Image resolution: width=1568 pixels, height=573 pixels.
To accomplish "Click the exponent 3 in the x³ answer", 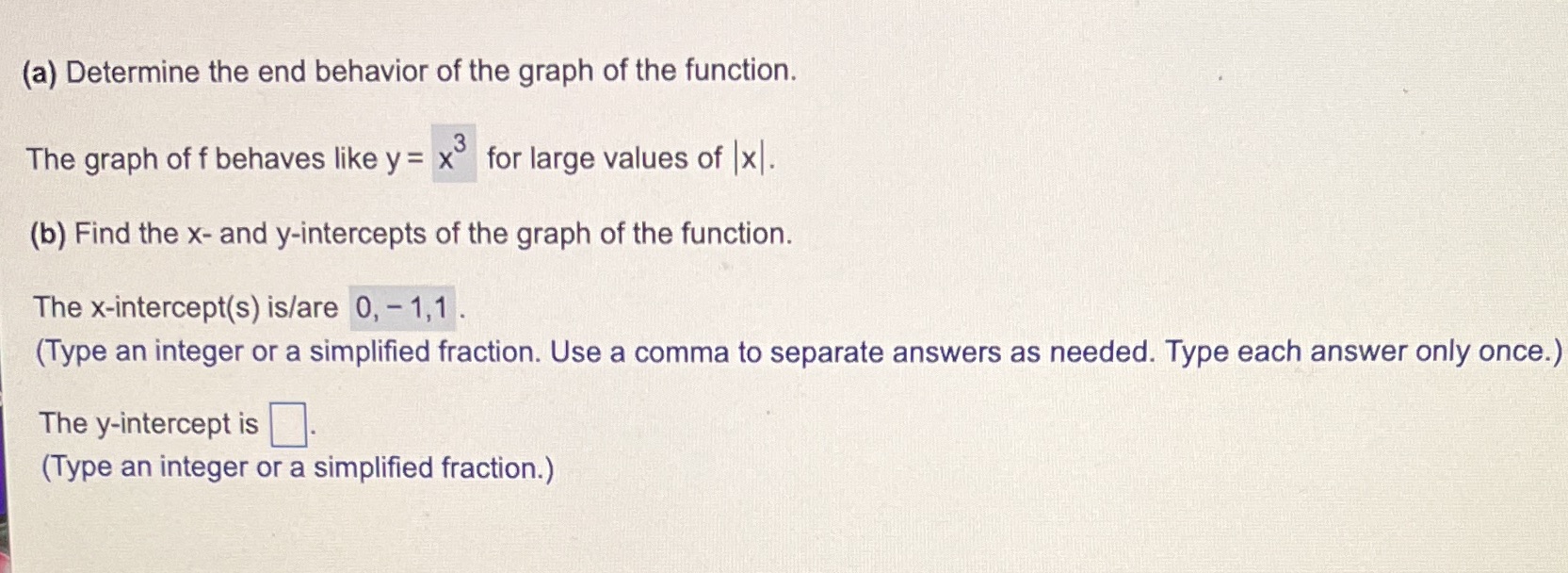I will pyautogui.click(x=462, y=143).
